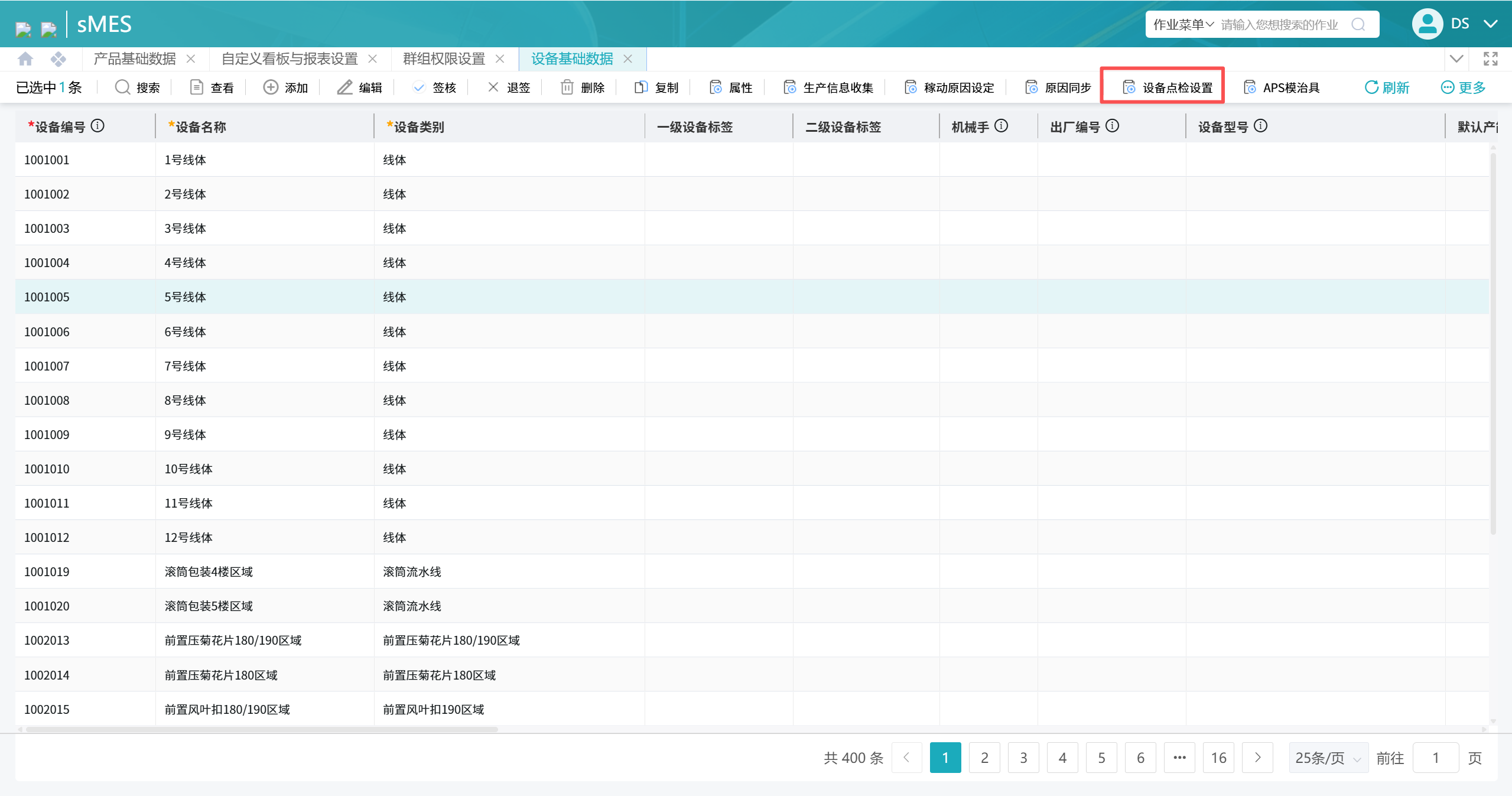Open the home tab icon

pos(25,59)
